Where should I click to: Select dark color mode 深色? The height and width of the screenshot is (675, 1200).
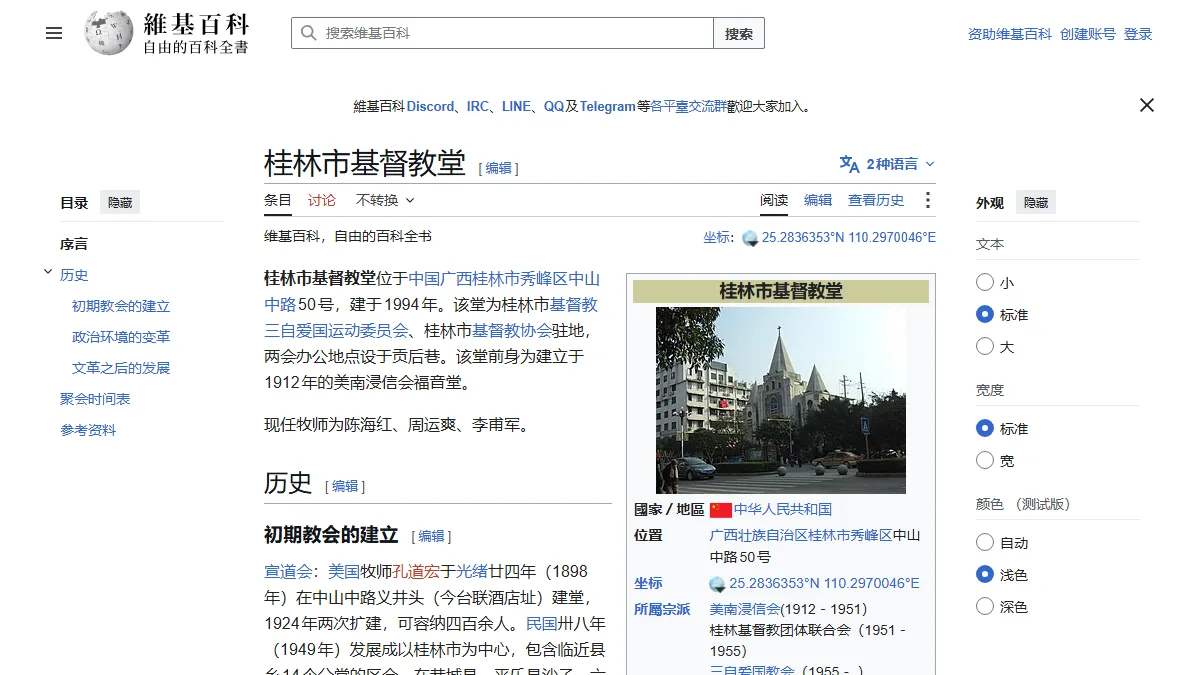pyautogui.click(x=985, y=607)
